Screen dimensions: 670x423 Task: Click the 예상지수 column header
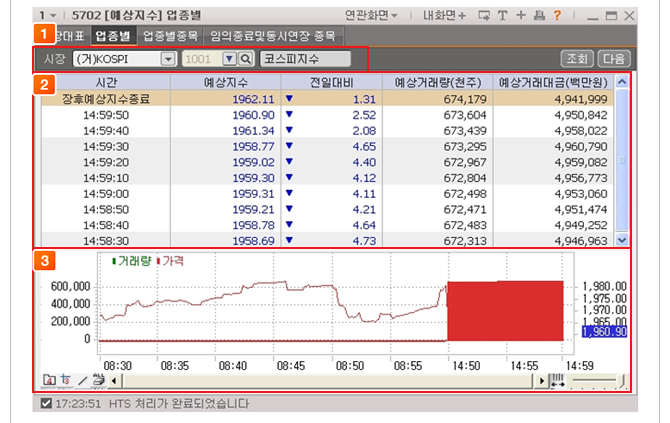[x=226, y=82]
